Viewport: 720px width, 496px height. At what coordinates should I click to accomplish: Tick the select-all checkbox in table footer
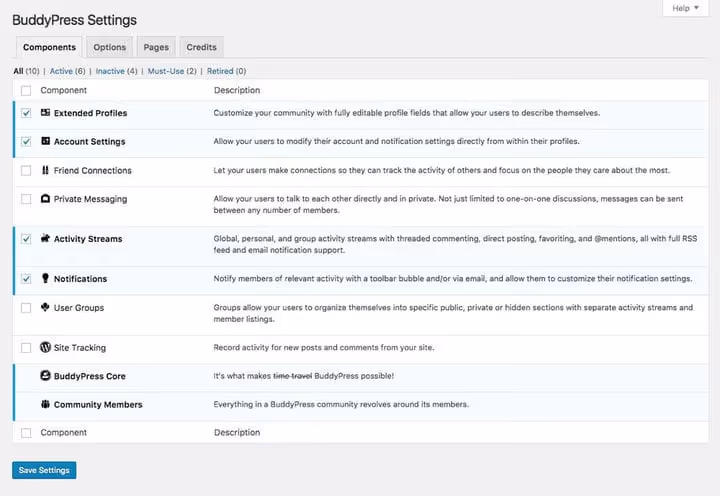26,433
